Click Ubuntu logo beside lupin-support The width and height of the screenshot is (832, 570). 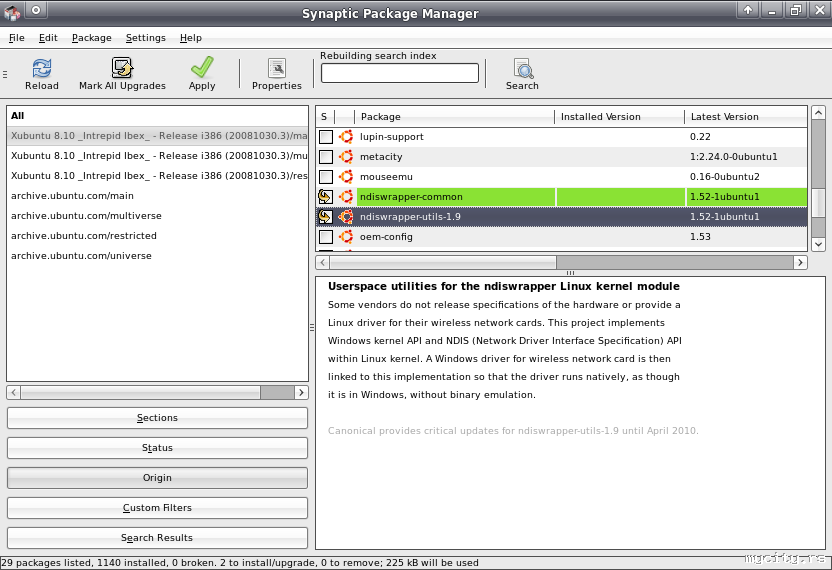[346, 136]
